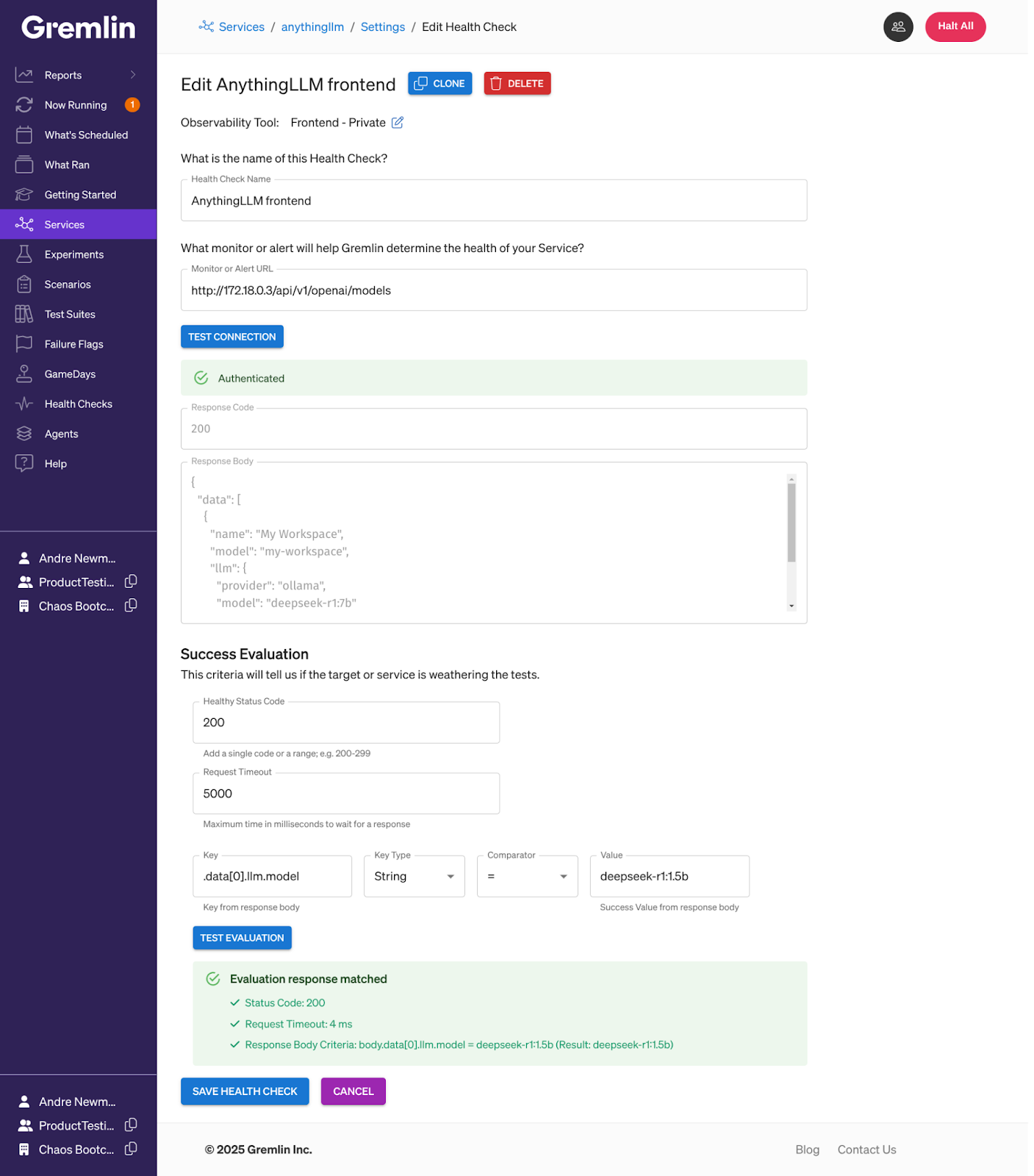This screenshot has width=1034, height=1176.
Task: Open the Services breadcrumb link
Action: (x=242, y=26)
